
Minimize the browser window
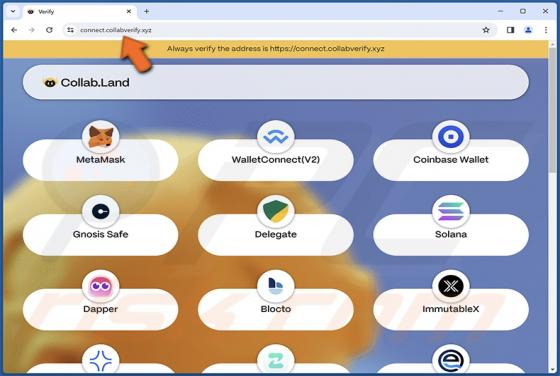tap(500, 11)
